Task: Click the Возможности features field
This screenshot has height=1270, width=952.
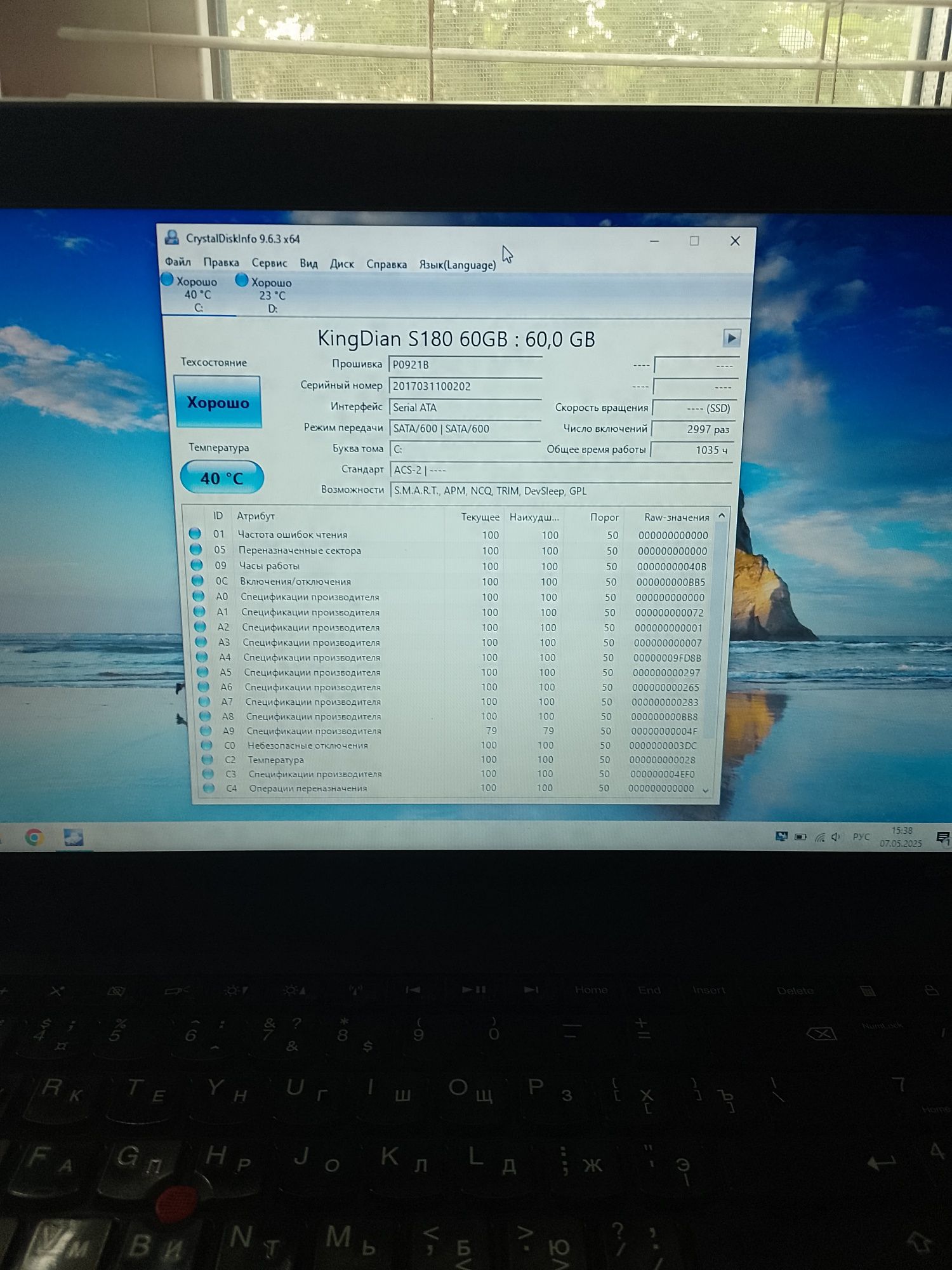Action: pyautogui.click(x=561, y=491)
